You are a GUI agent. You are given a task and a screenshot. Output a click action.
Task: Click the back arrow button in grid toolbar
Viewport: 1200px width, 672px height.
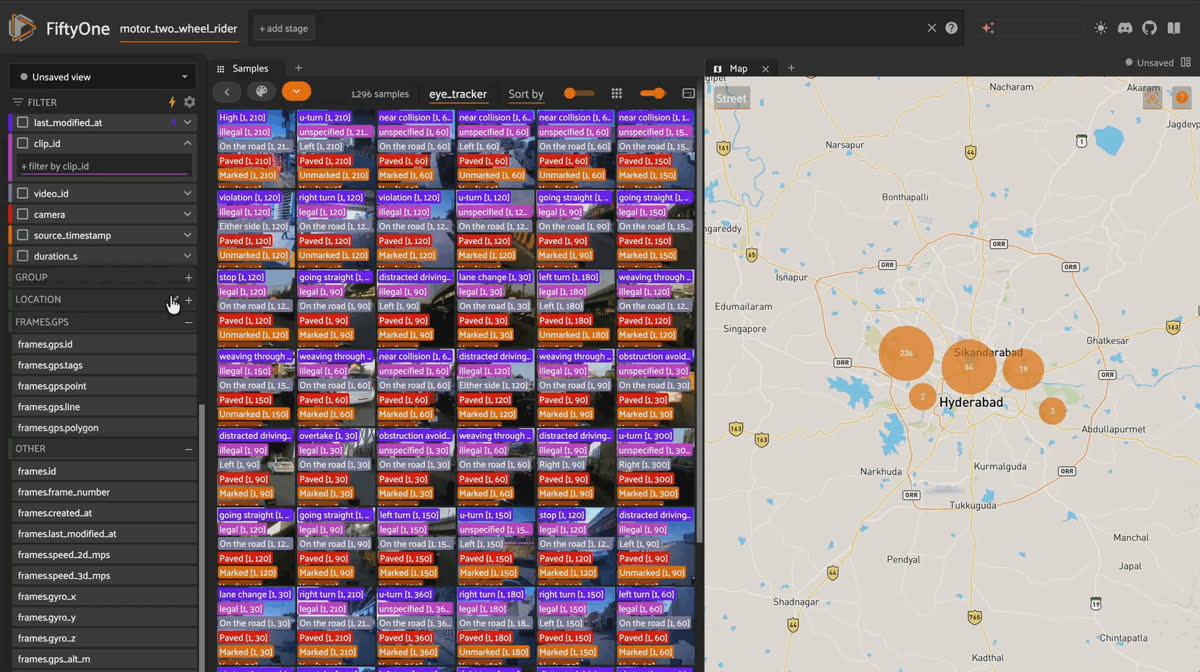227,92
